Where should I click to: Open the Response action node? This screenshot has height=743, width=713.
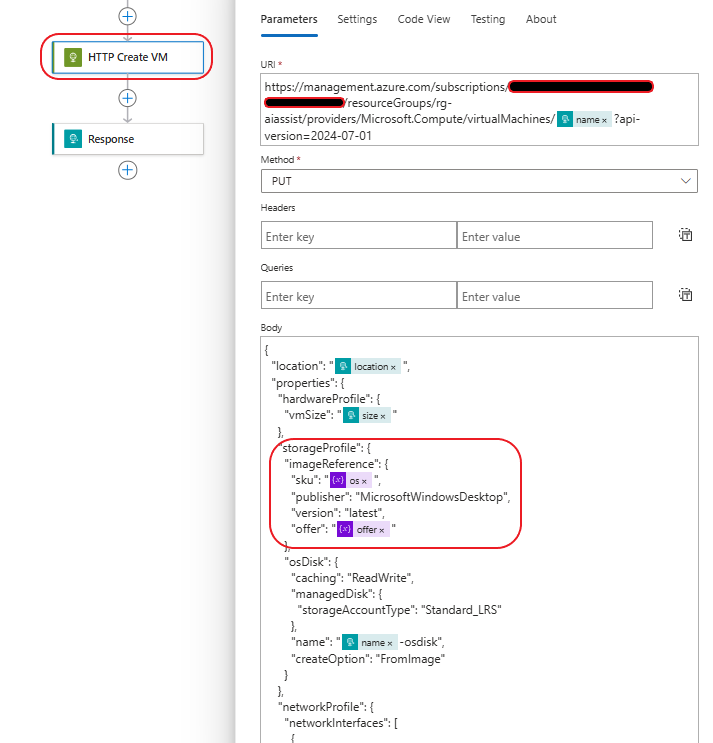(128, 139)
